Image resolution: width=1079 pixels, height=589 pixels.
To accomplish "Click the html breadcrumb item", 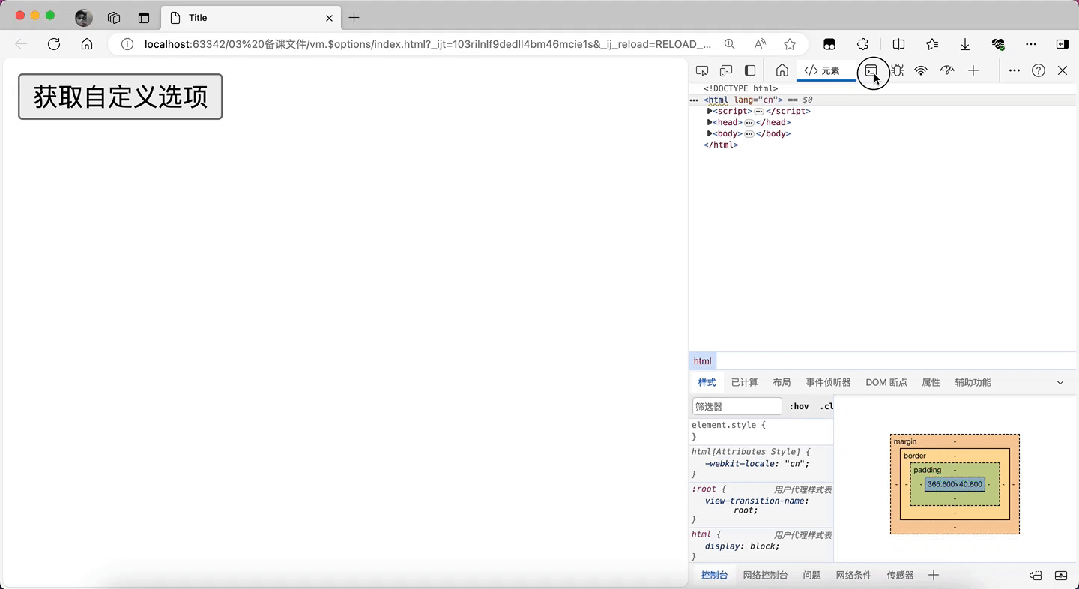I will (703, 361).
